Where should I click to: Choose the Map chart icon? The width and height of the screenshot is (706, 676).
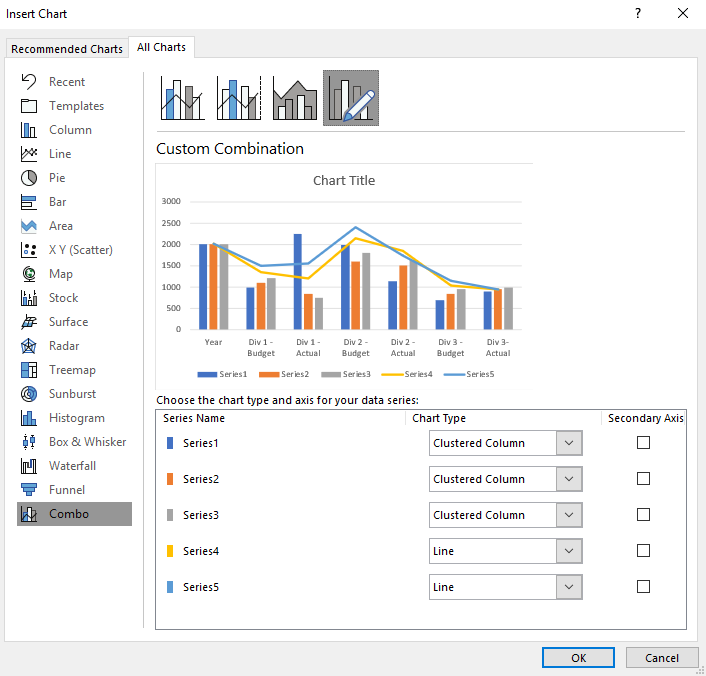29,274
